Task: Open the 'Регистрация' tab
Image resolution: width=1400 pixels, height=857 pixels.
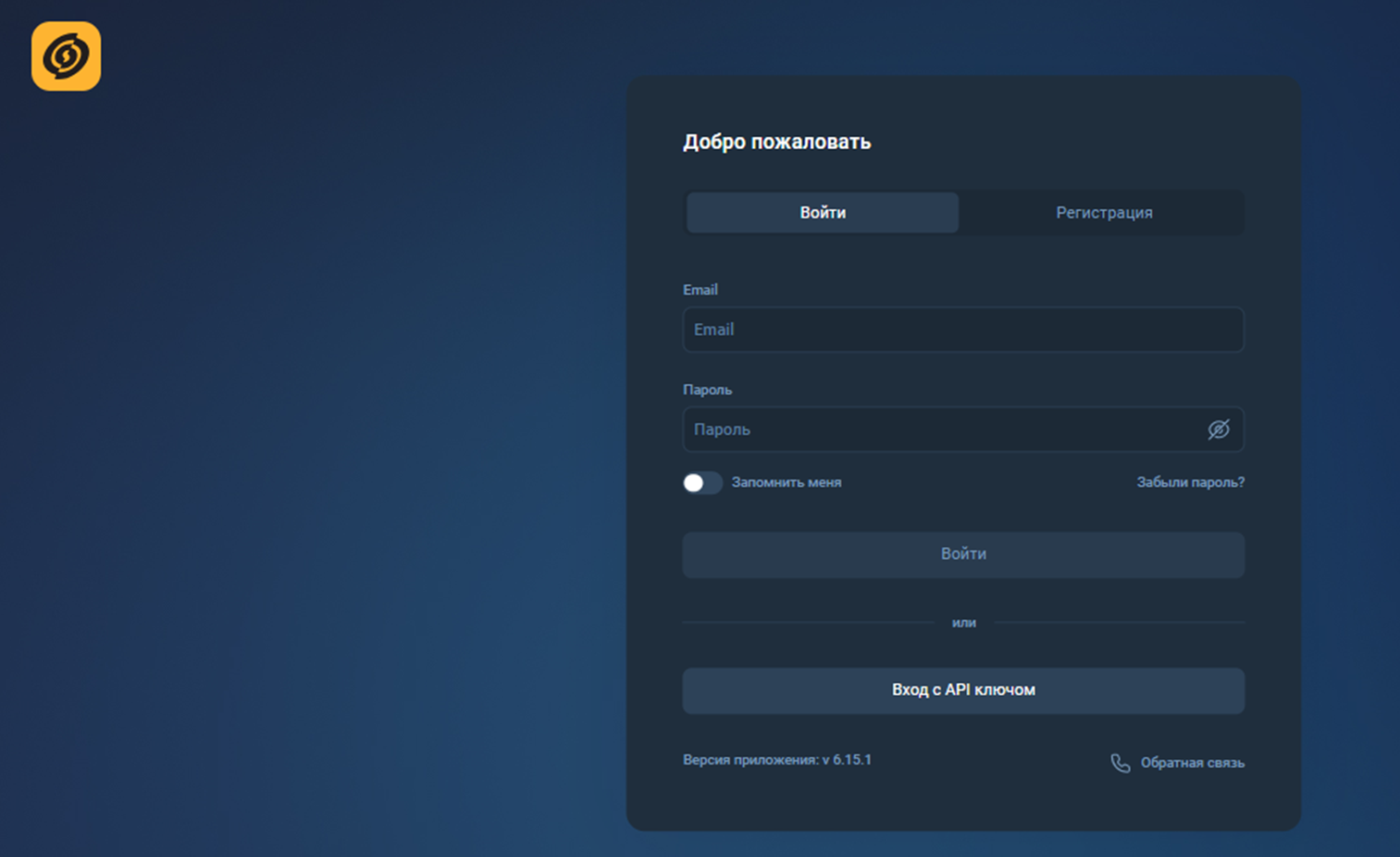Action: 1103,213
